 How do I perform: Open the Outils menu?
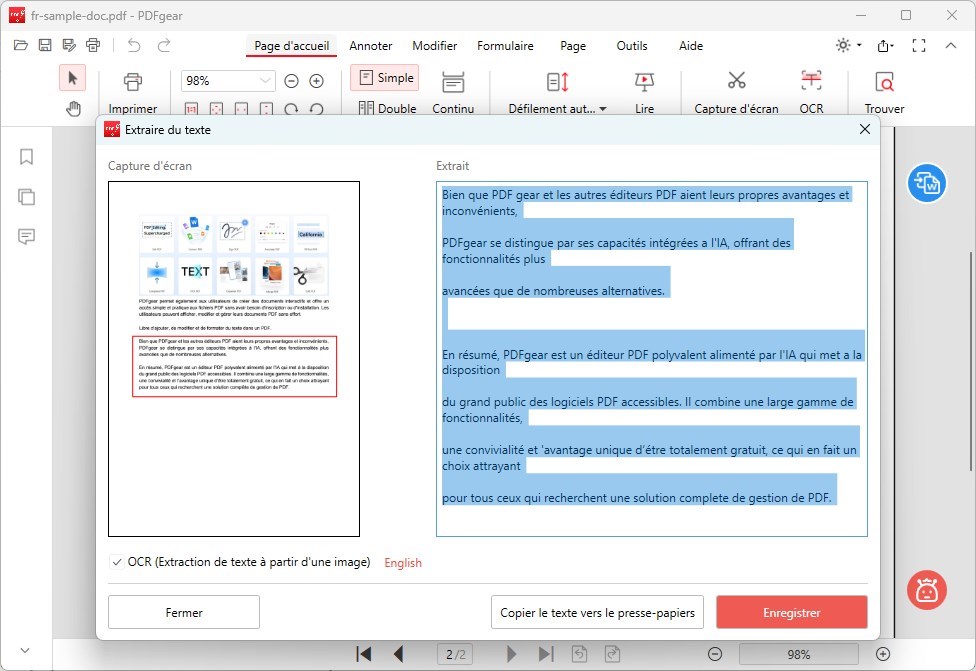632,46
